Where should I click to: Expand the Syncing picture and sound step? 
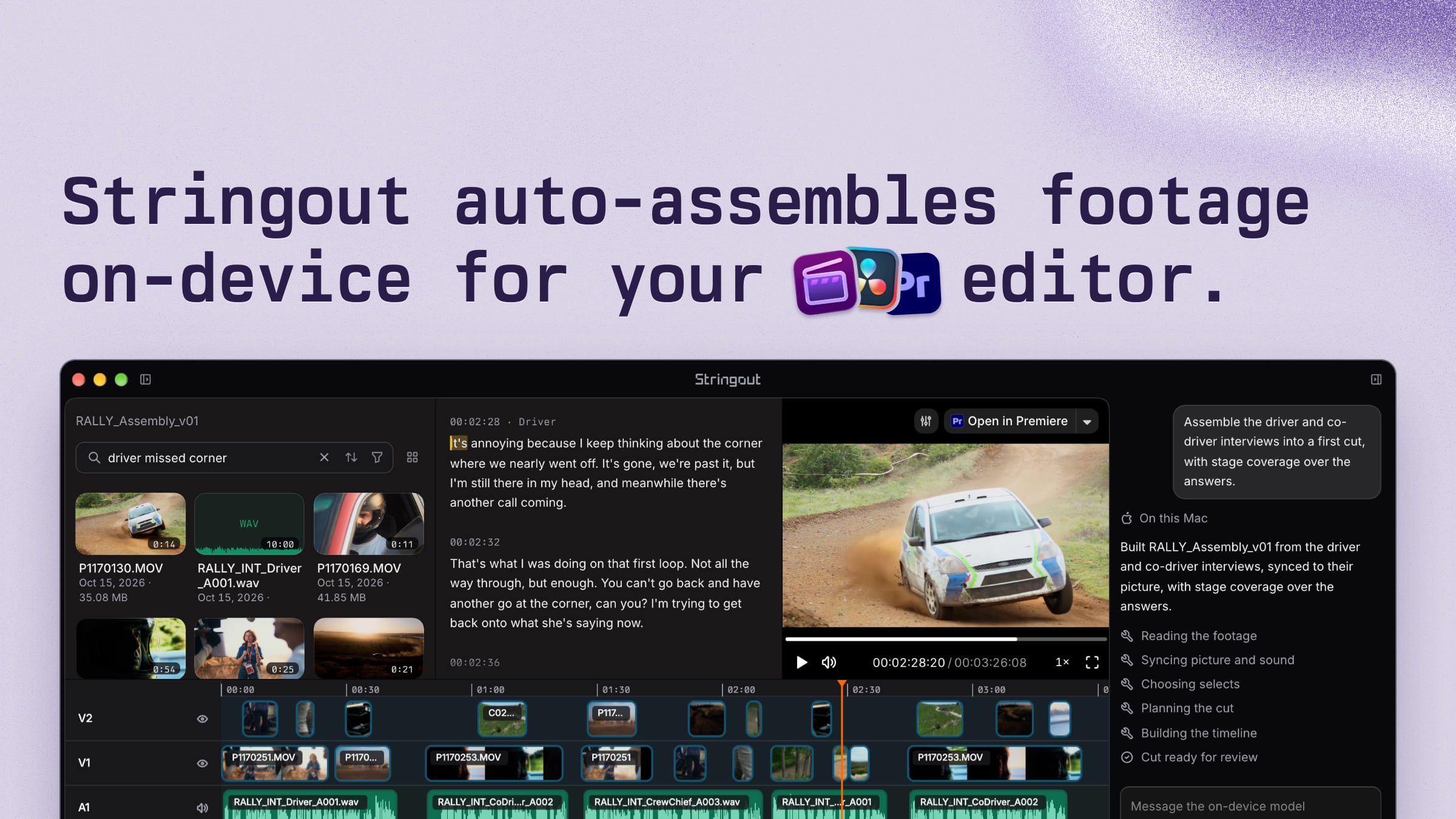coord(1207,660)
